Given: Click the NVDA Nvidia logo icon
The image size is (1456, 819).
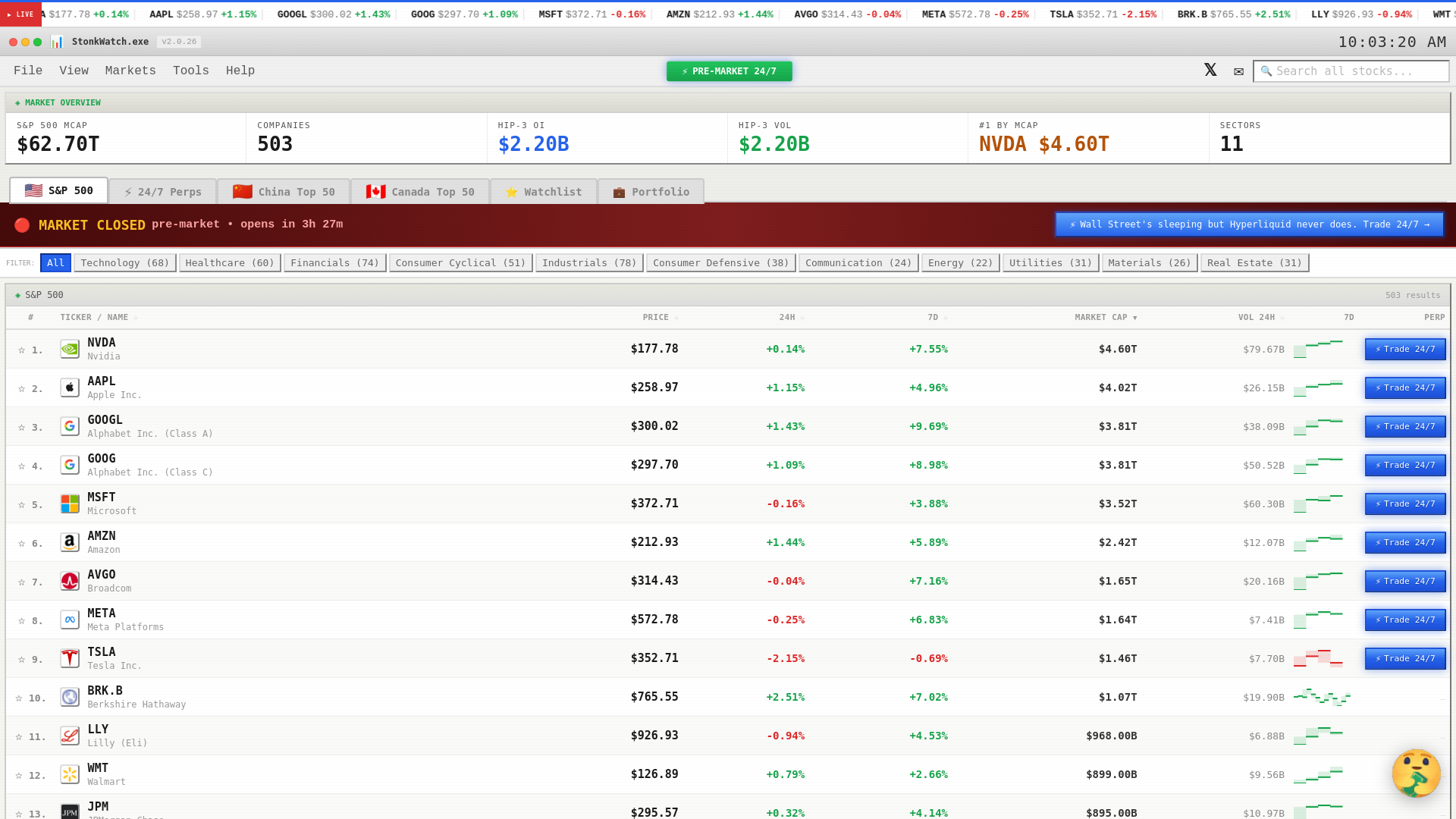Looking at the screenshot, I should pyautogui.click(x=70, y=349).
